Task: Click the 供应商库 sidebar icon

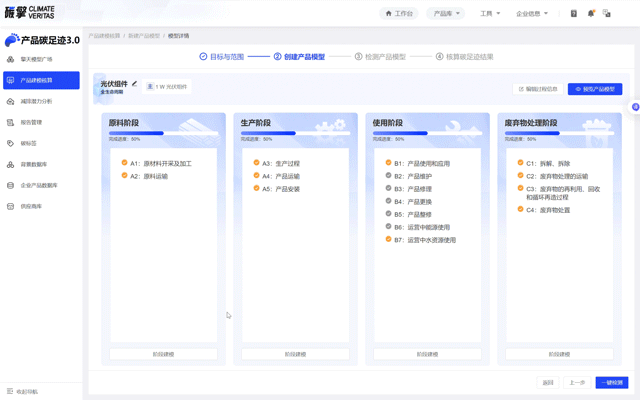Action: tap(11, 206)
